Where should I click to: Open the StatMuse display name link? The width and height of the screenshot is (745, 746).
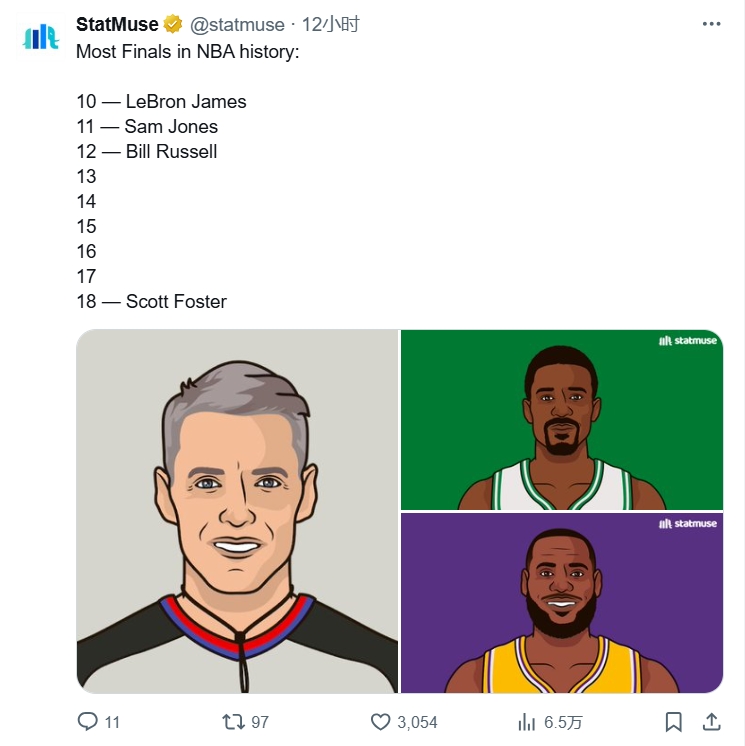pyautogui.click(x=117, y=25)
